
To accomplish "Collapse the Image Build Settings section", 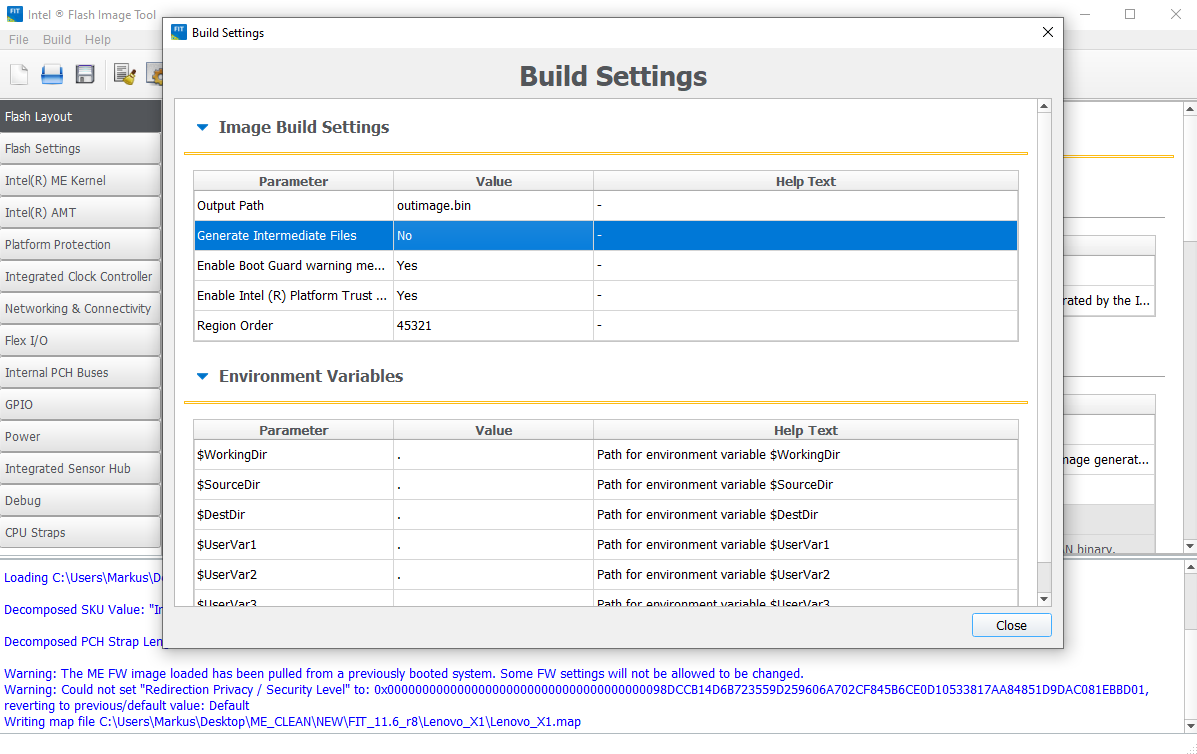I will click(x=202, y=128).
